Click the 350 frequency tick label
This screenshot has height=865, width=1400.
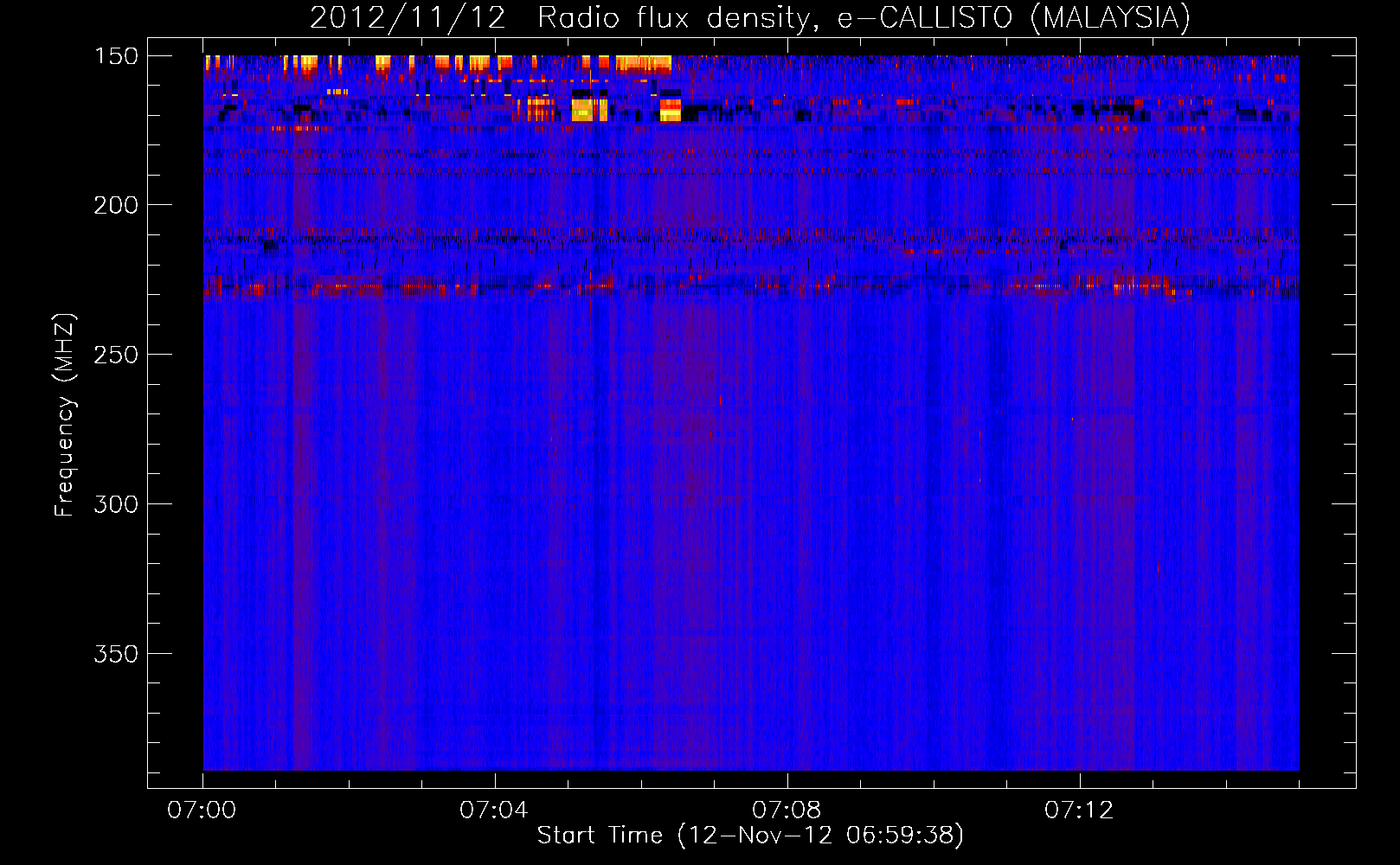pyautogui.click(x=116, y=654)
